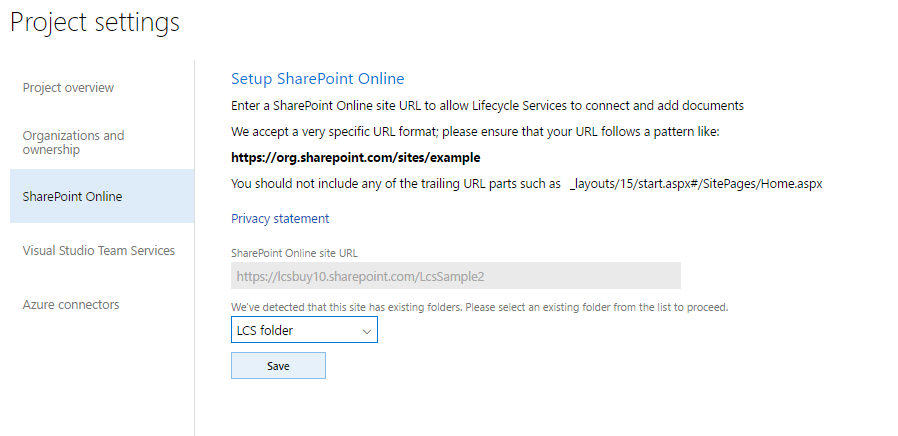Select the SharePoint Online sidebar item
The image size is (898, 436).
[72, 196]
